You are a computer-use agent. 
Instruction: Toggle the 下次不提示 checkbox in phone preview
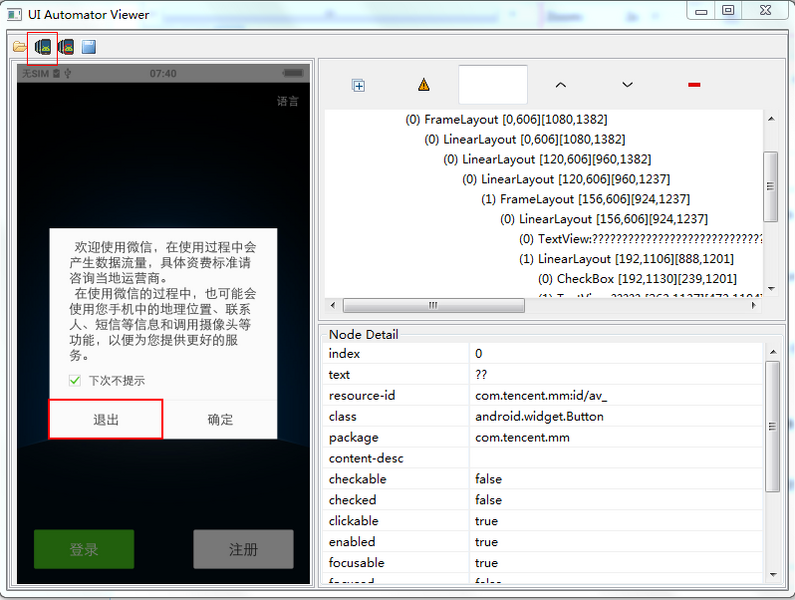pos(75,380)
